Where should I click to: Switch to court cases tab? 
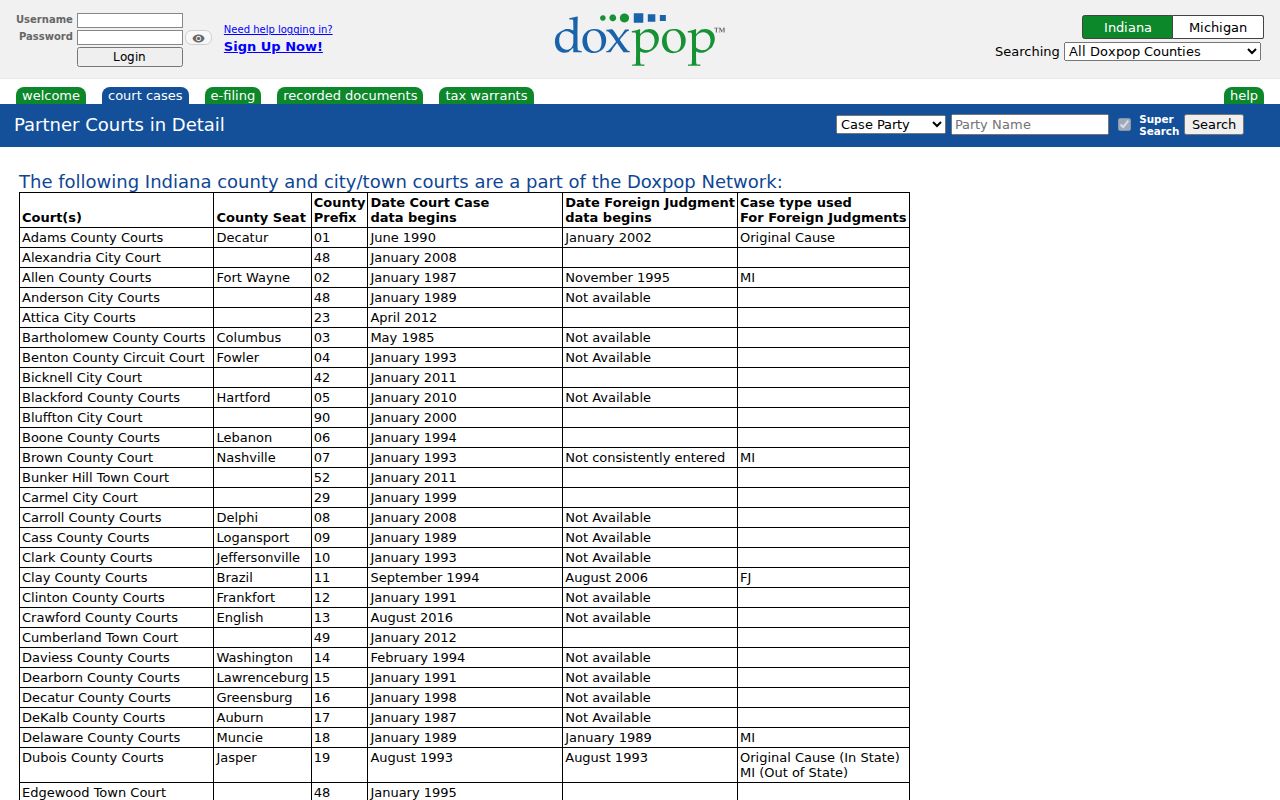(x=145, y=96)
